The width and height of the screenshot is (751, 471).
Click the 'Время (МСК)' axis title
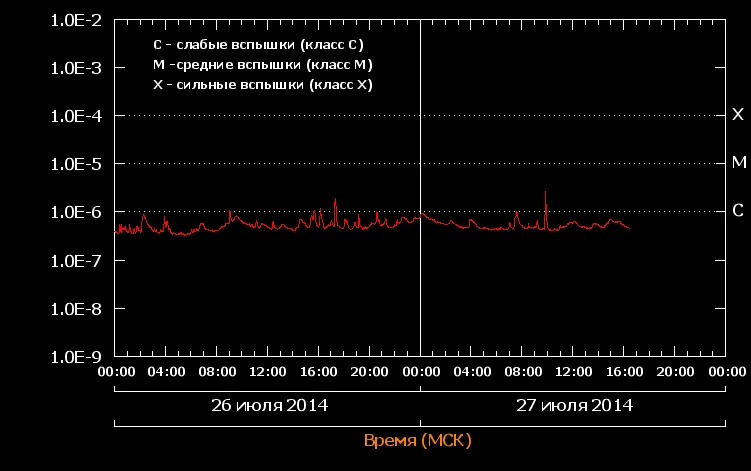(x=418, y=440)
